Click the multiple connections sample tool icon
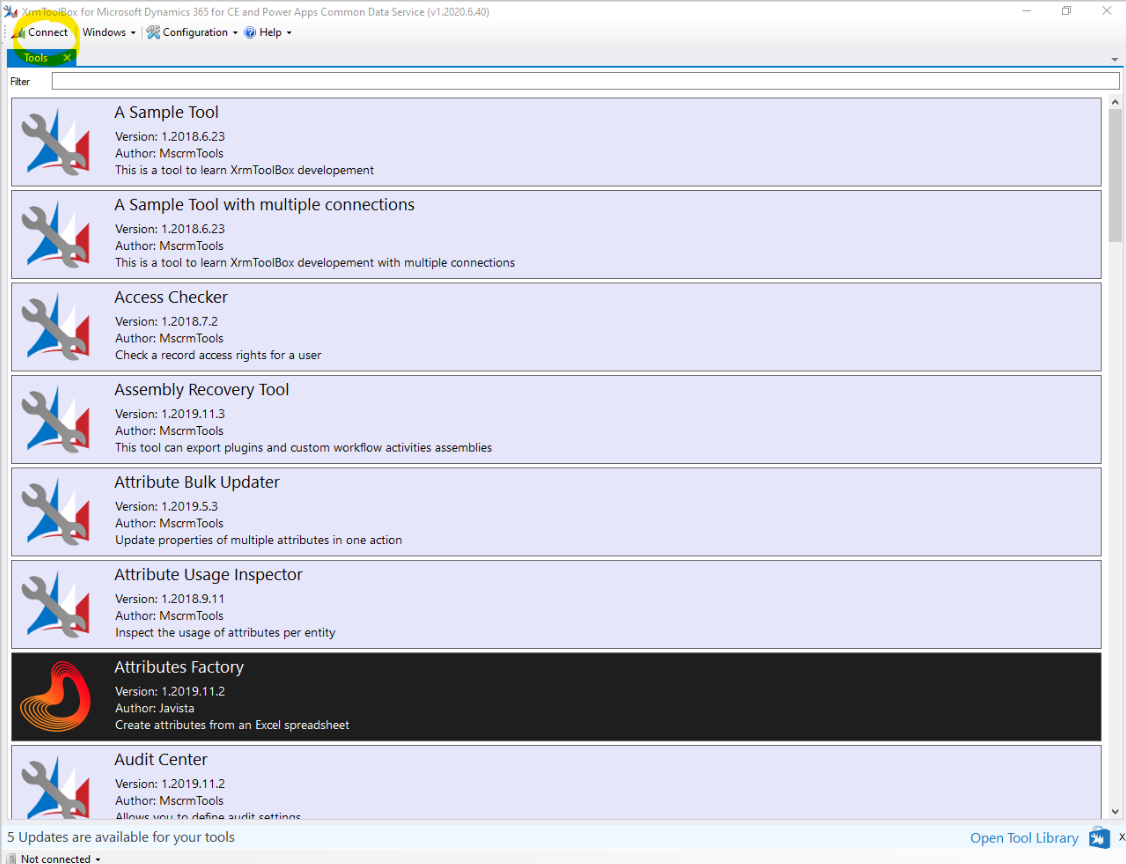The height and width of the screenshot is (864, 1126). [x=56, y=234]
